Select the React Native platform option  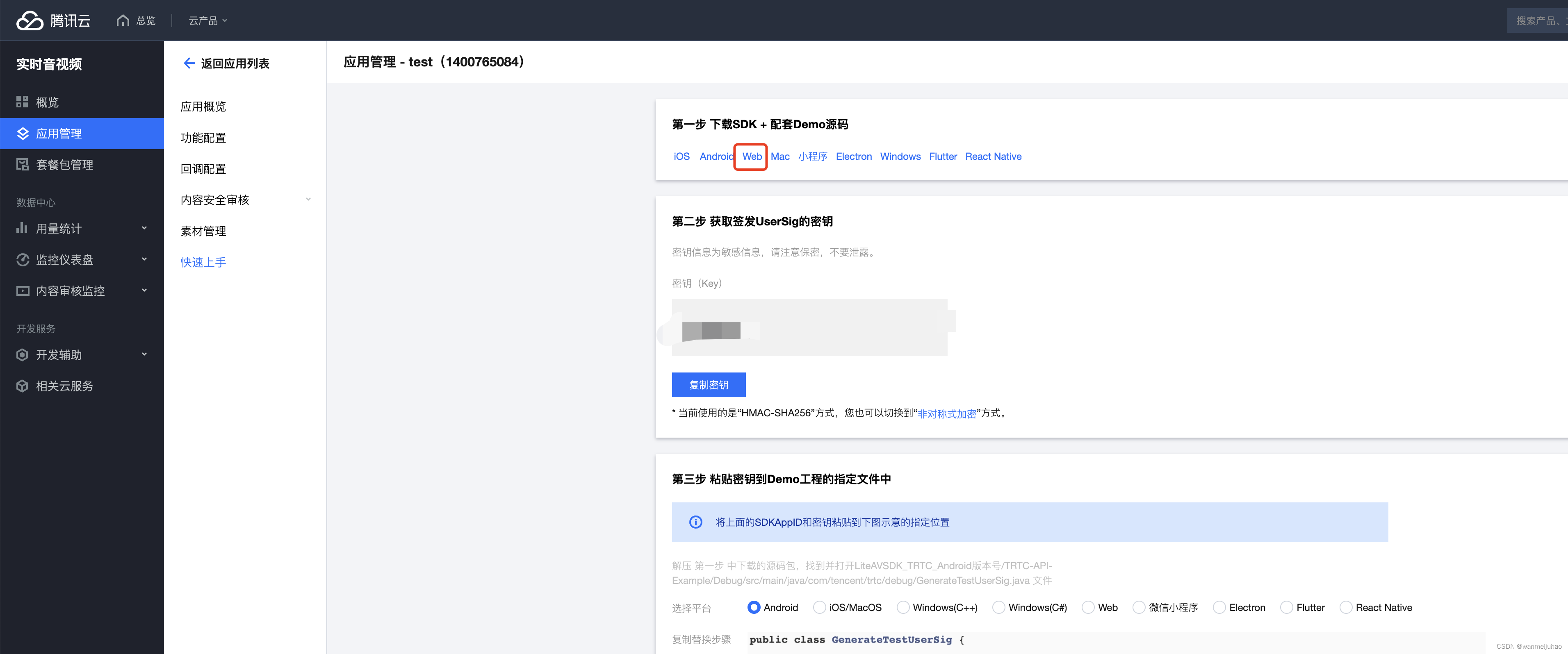point(1347,607)
